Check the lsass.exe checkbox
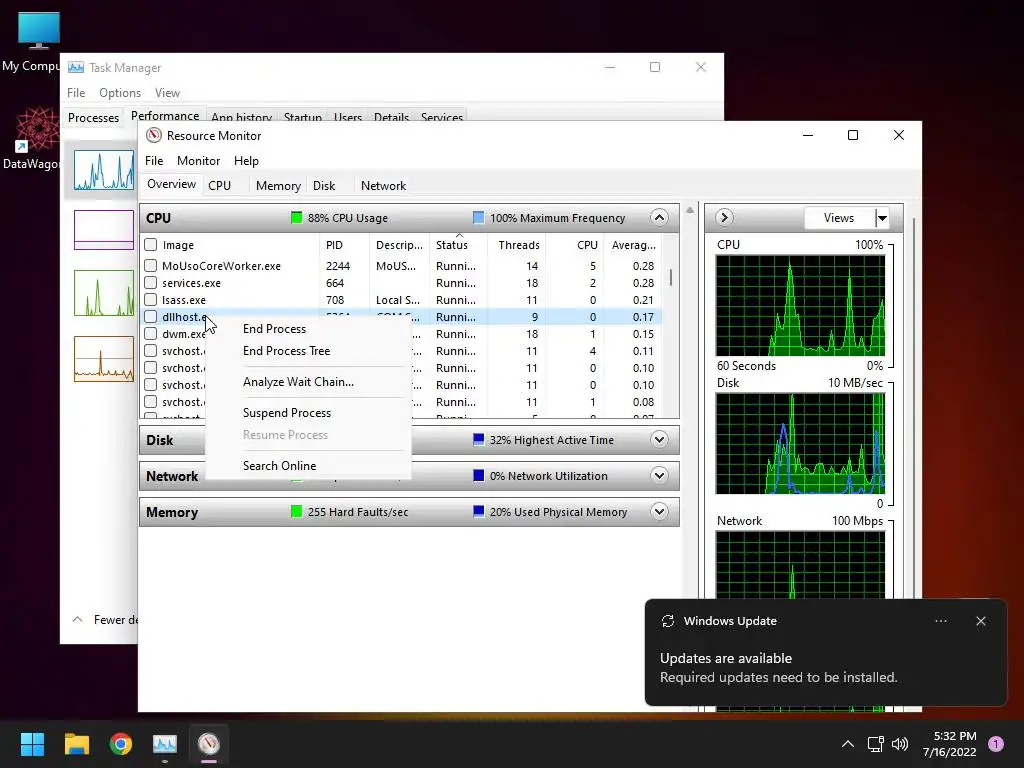Screen dimensions: 1024x768 (x=151, y=300)
